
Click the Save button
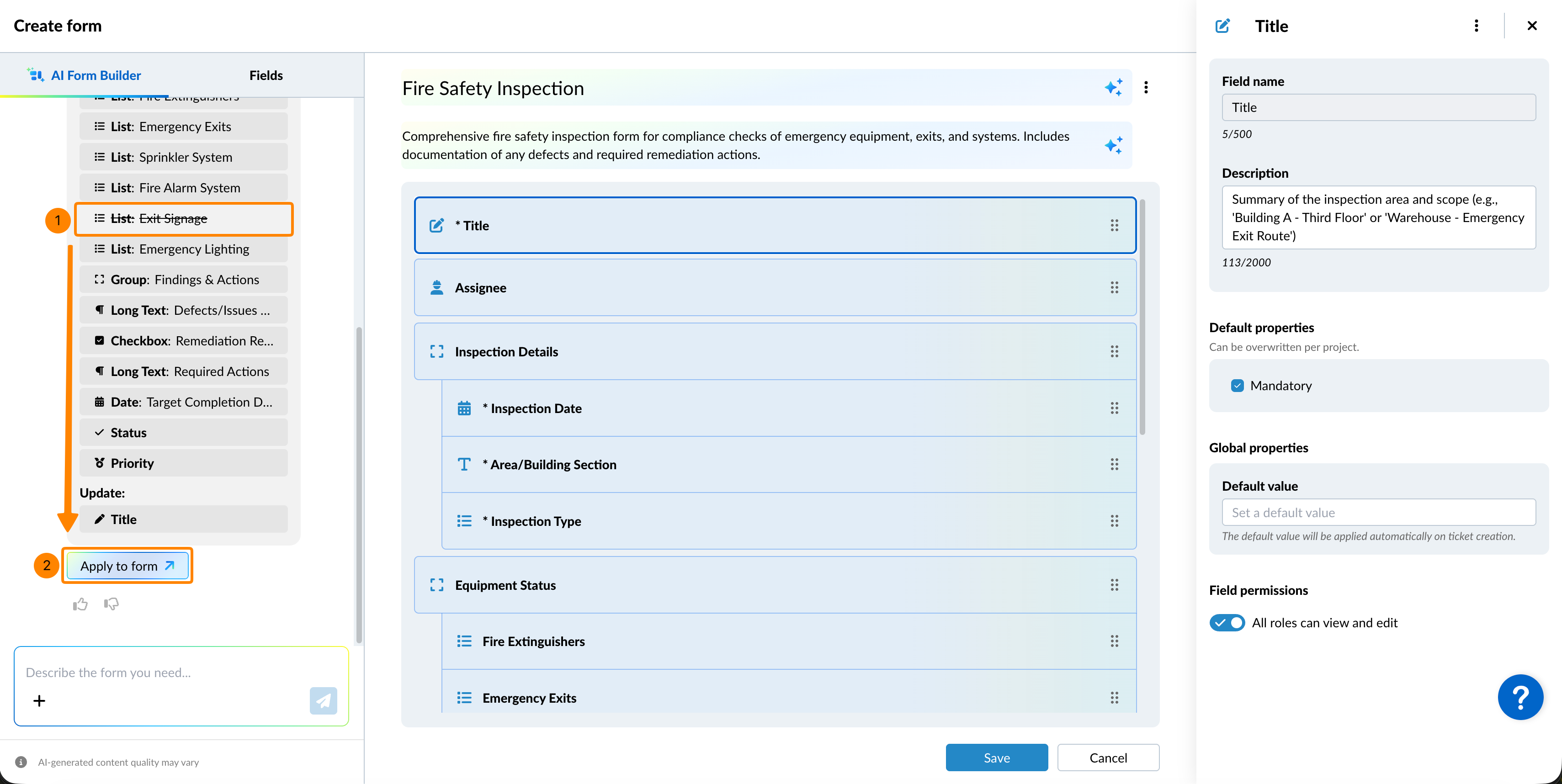coord(996,758)
